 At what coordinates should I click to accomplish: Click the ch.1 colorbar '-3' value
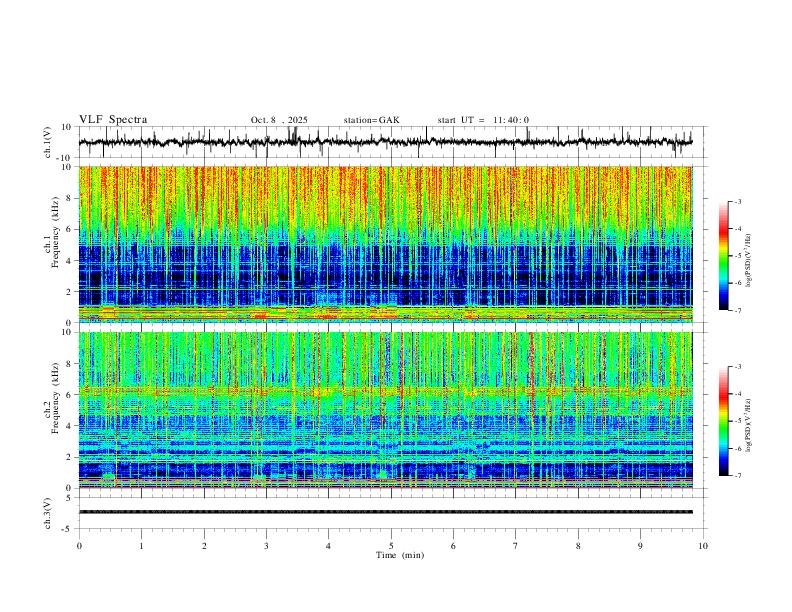pyautogui.click(x=738, y=201)
